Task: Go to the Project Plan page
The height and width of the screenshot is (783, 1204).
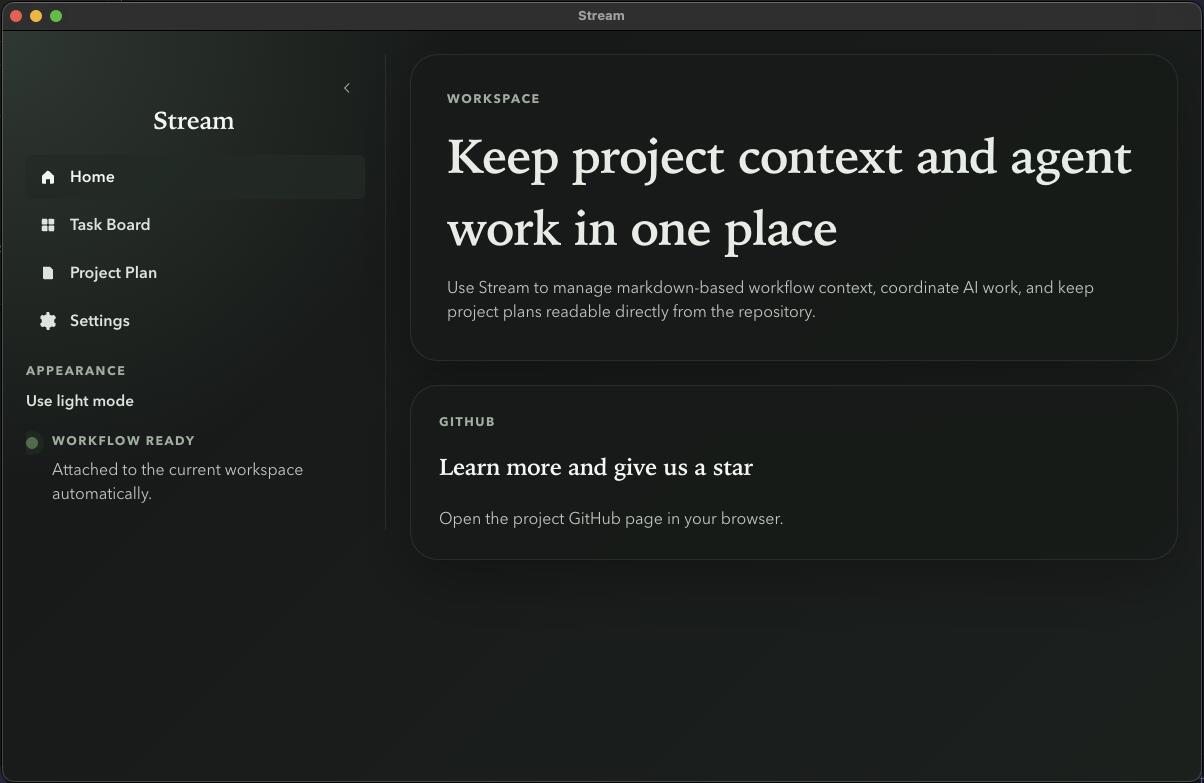Action: tap(195, 273)
